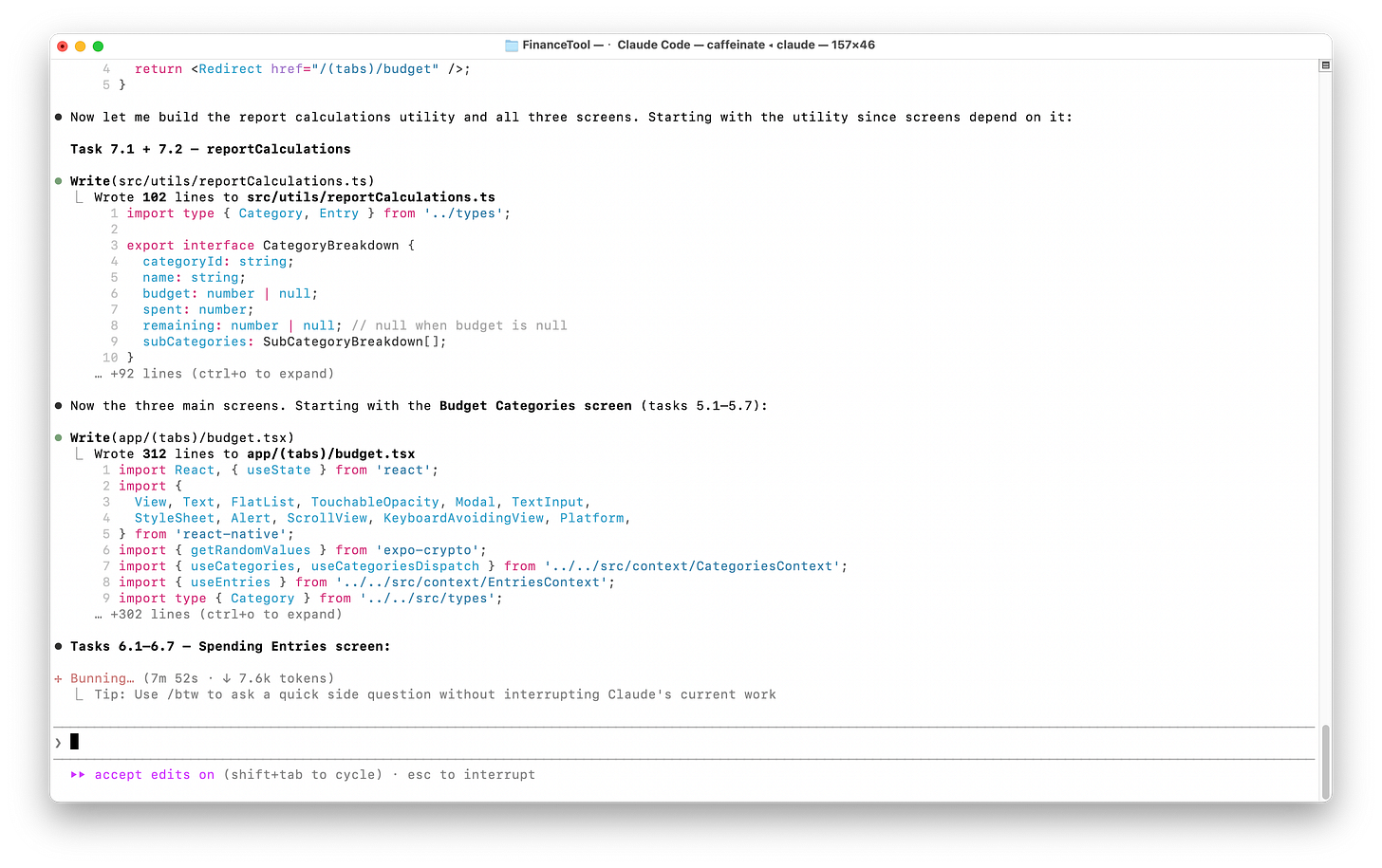Click the green bullet beside Write(app/(tabs)/budget.tsx)
Image resolution: width=1382 pixels, height=868 pixels.
coord(59,438)
